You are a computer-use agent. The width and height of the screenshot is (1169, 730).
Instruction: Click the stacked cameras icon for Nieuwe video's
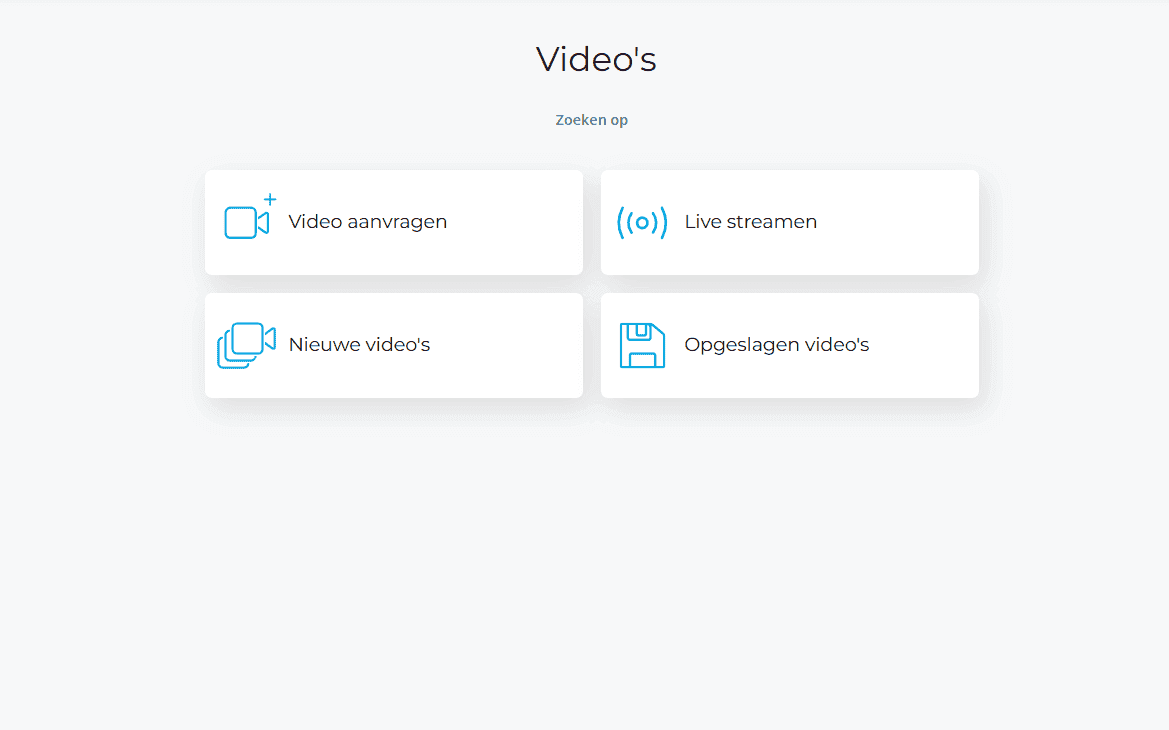click(245, 345)
